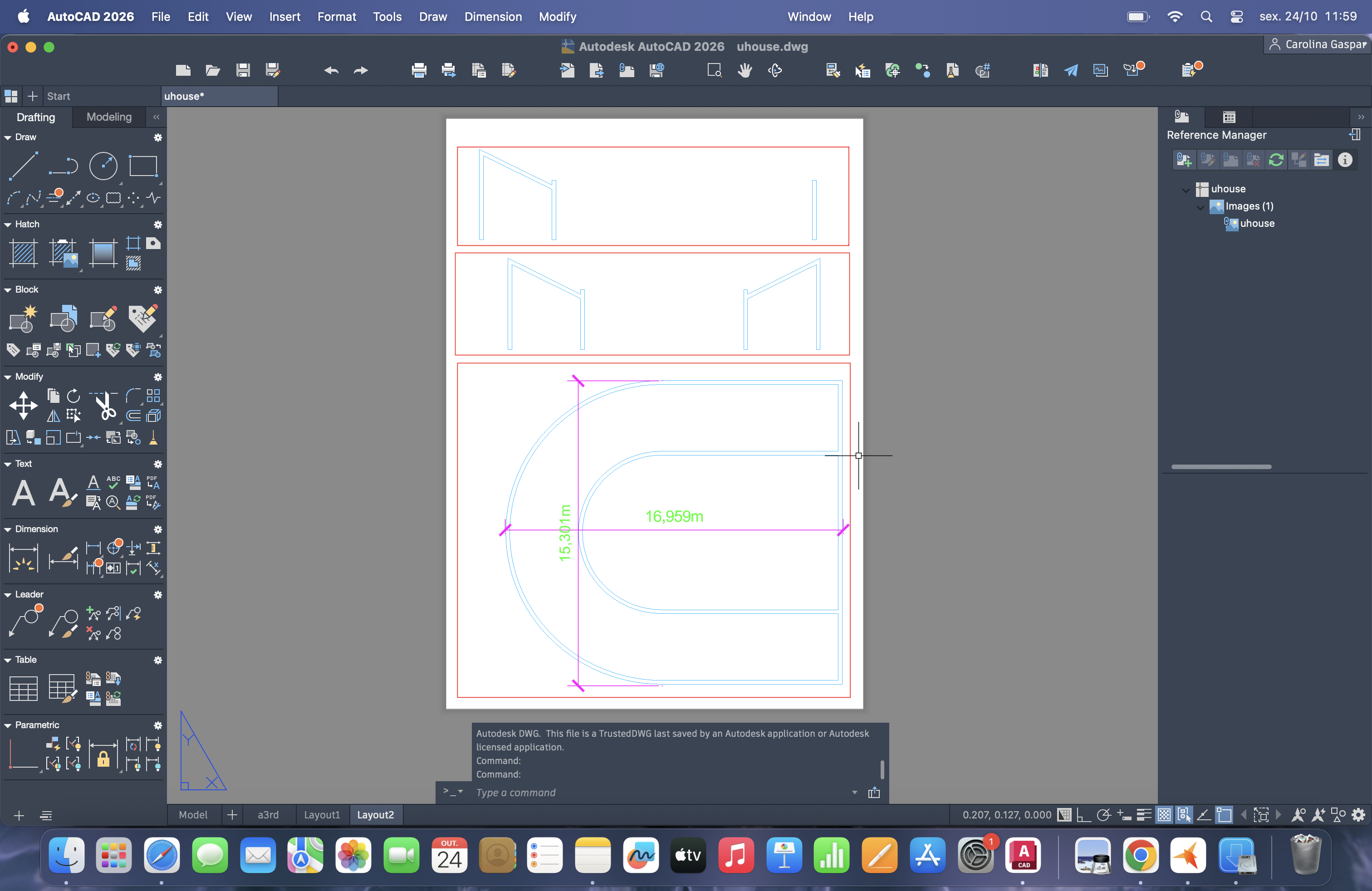Select the Hatch pattern tool
The width and height of the screenshot is (1372, 891).
click(23, 253)
